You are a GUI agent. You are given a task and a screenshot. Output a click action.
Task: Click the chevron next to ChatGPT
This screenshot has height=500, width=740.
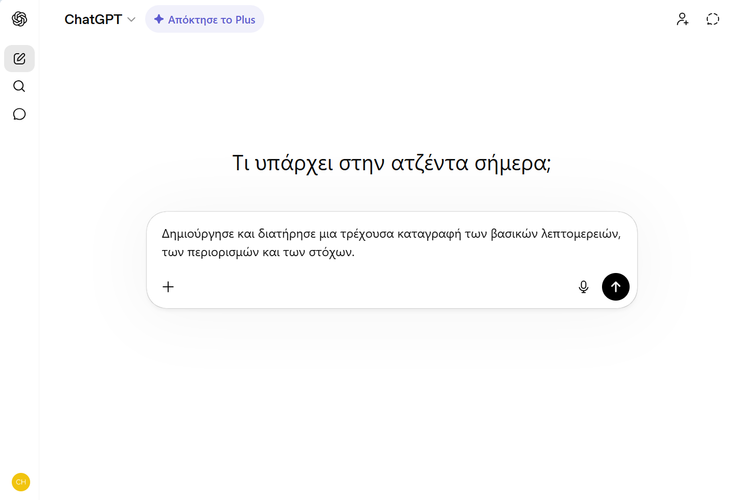click(x=132, y=20)
